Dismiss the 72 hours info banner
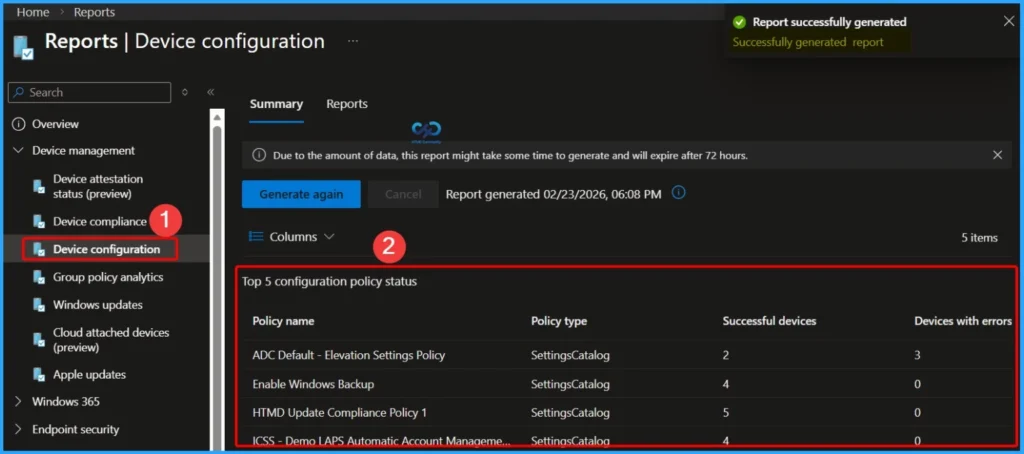The height and width of the screenshot is (454, 1024). click(997, 155)
